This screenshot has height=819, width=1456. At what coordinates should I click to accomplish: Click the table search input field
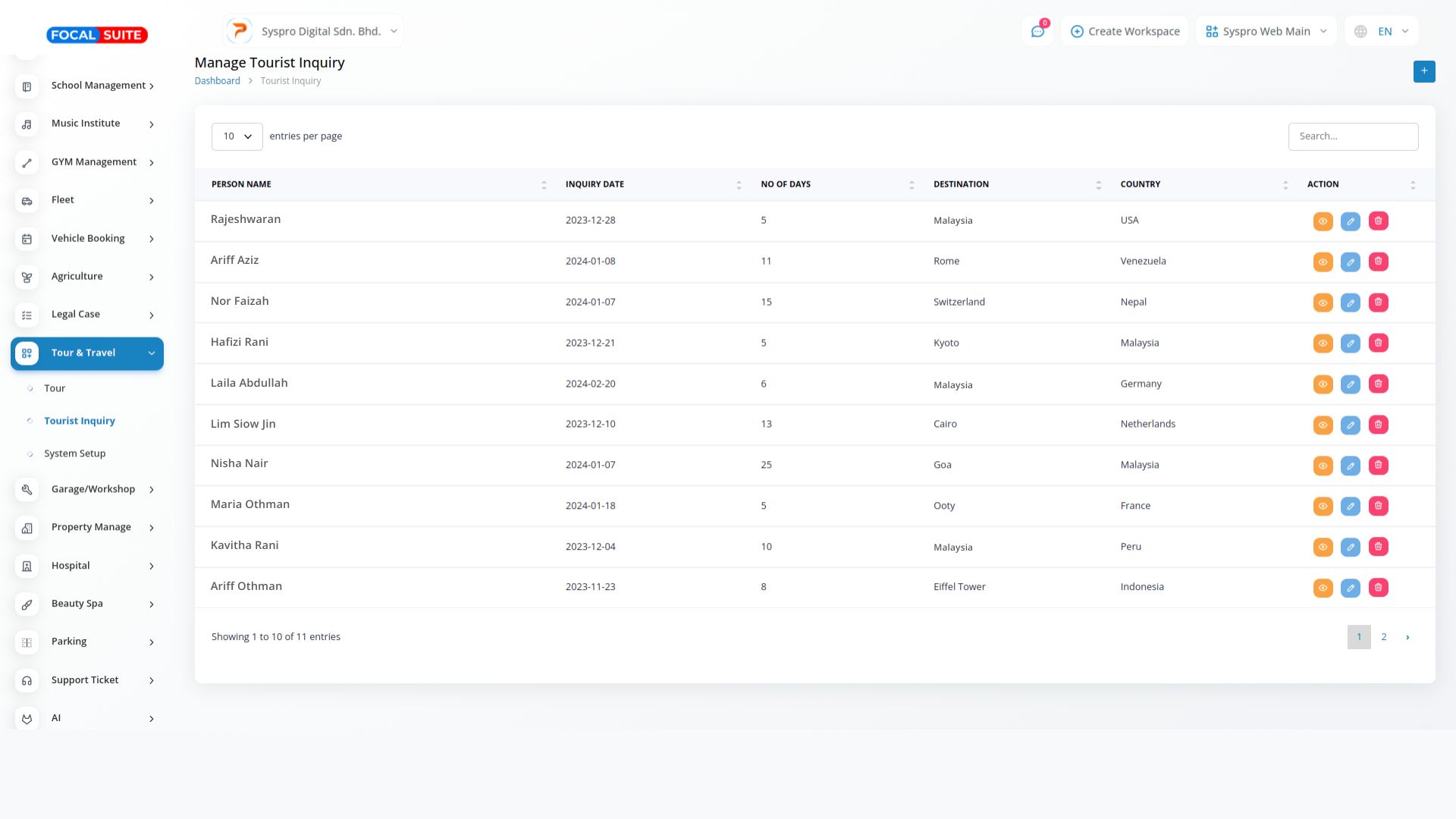pyautogui.click(x=1352, y=136)
